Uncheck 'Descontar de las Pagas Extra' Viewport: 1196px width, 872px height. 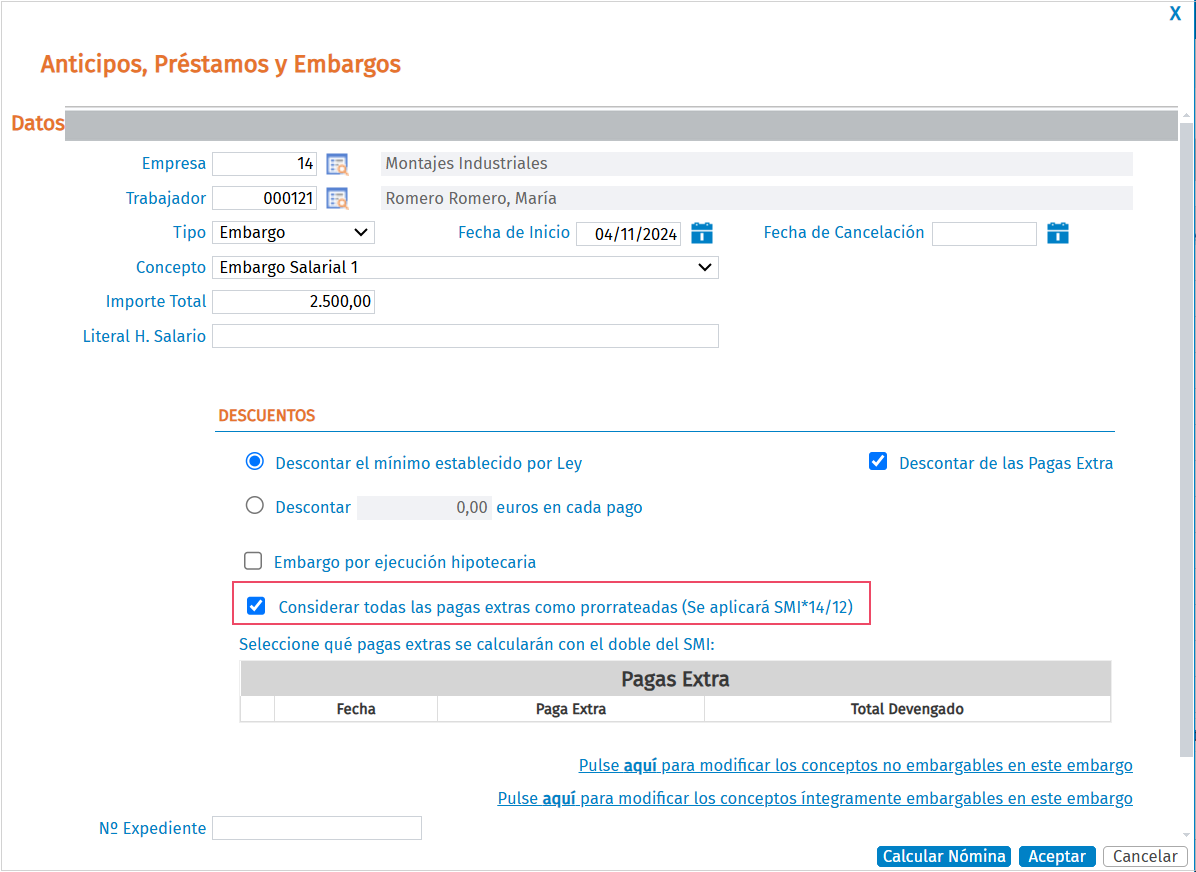click(x=878, y=462)
